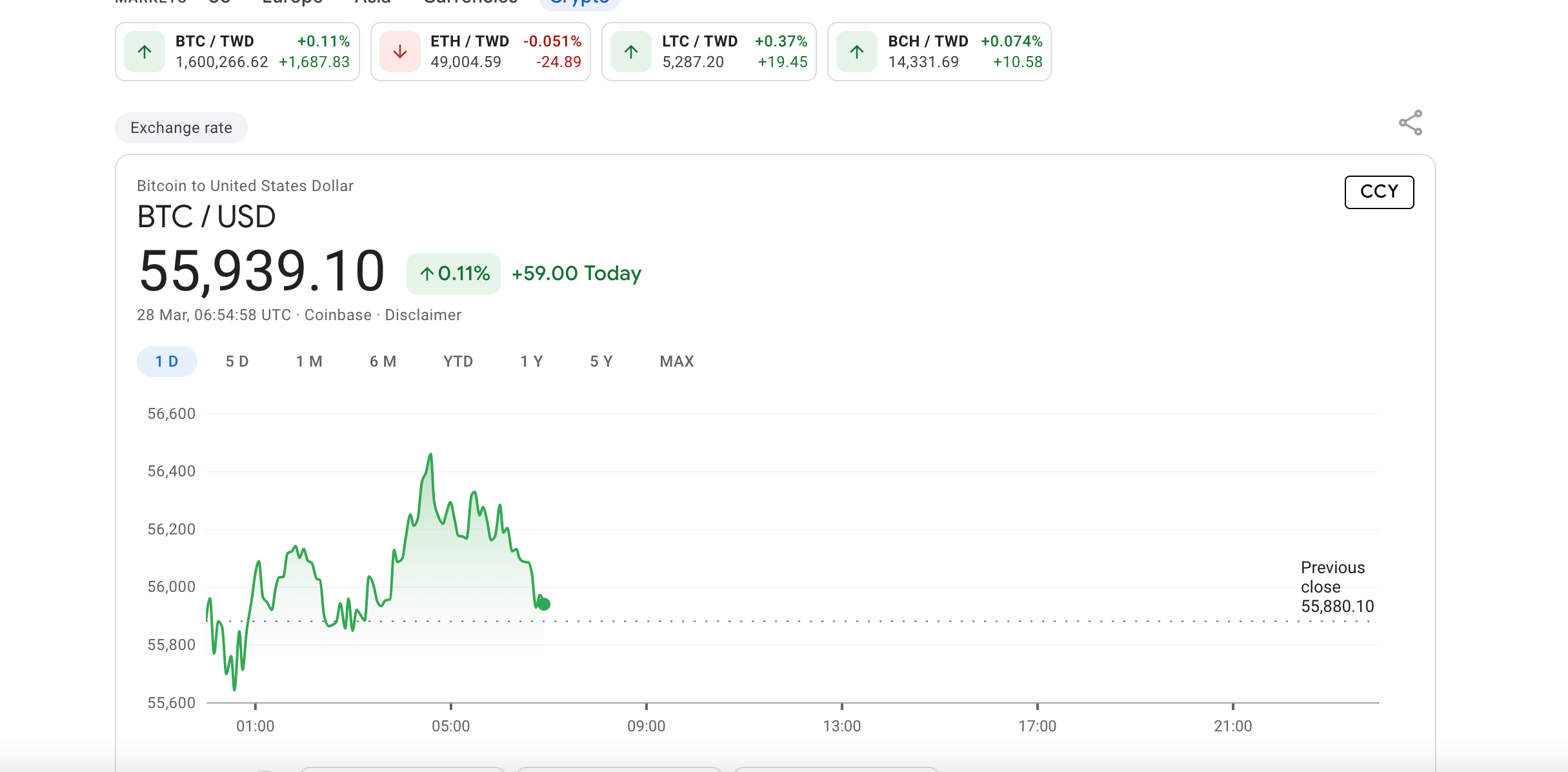Click the Exchange rate button
This screenshot has height=772, width=1568.
tap(180, 127)
